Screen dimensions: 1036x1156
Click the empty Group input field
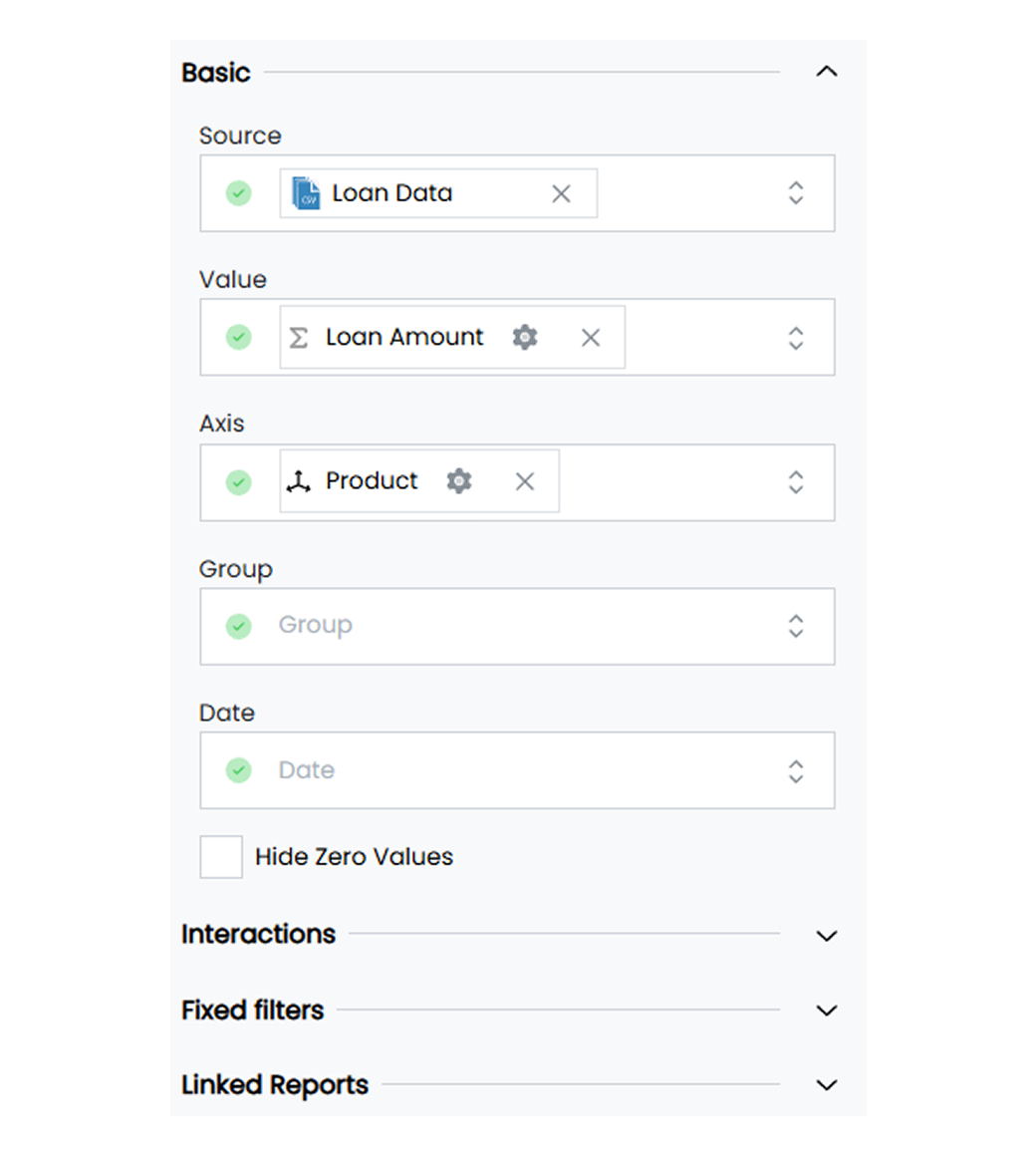pyautogui.click(x=517, y=626)
